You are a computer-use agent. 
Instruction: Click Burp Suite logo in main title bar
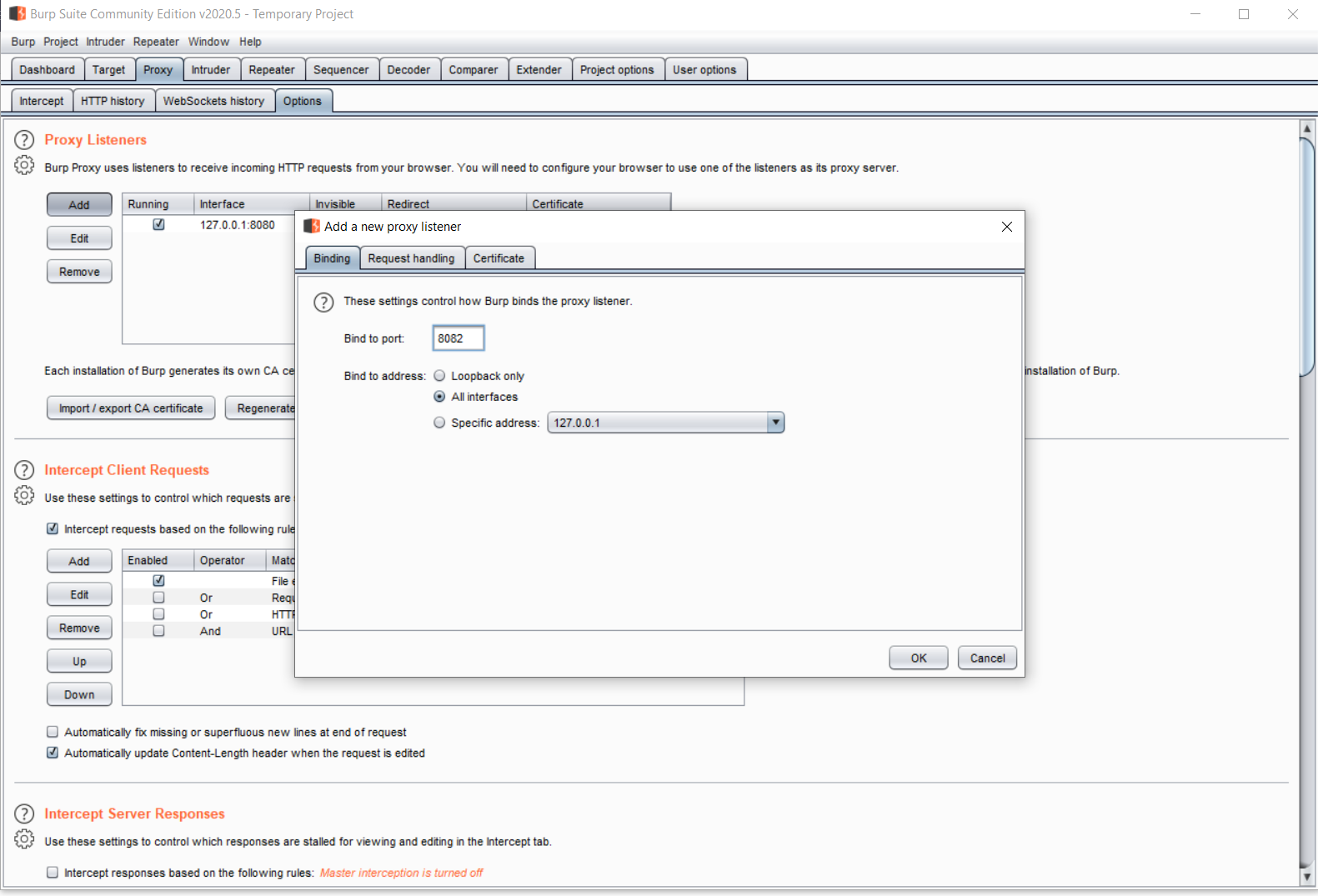click(x=18, y=13)
